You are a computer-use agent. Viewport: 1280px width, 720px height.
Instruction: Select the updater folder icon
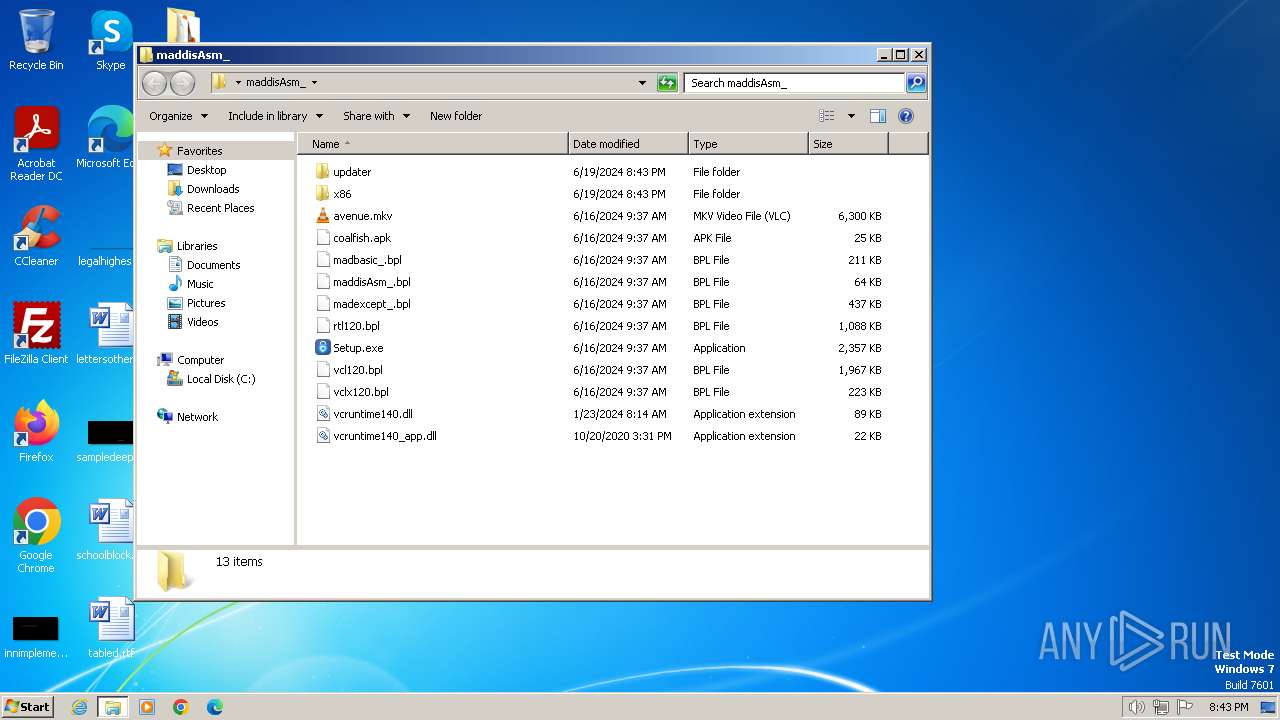click(322, 172)
